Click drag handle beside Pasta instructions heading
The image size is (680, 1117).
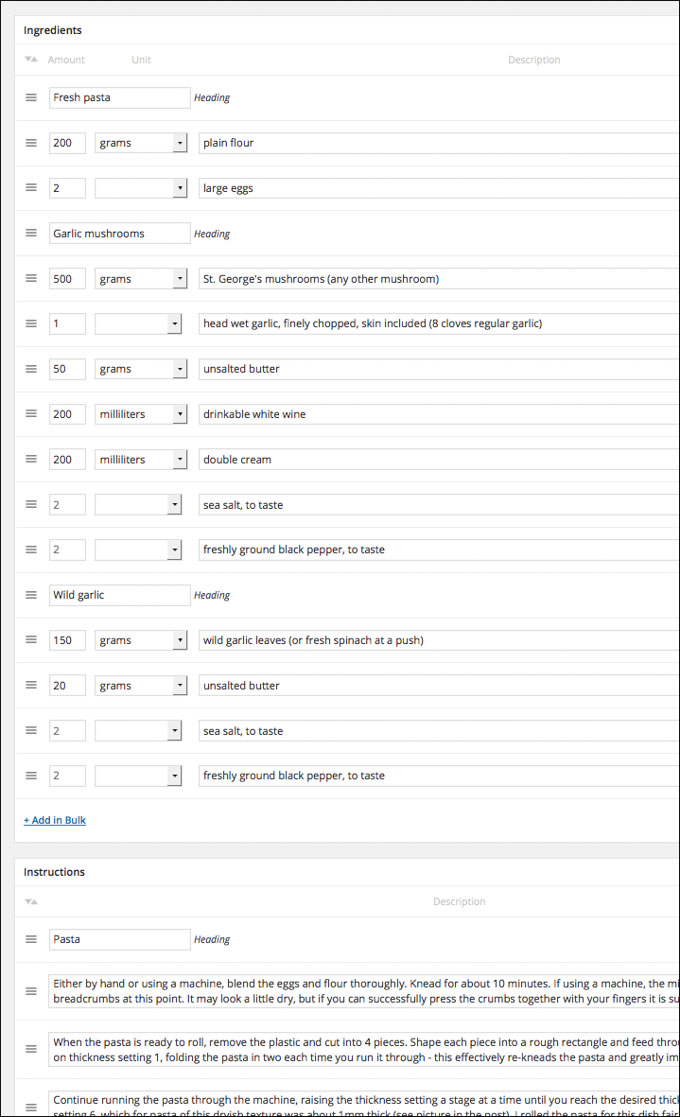pos(31,939)
